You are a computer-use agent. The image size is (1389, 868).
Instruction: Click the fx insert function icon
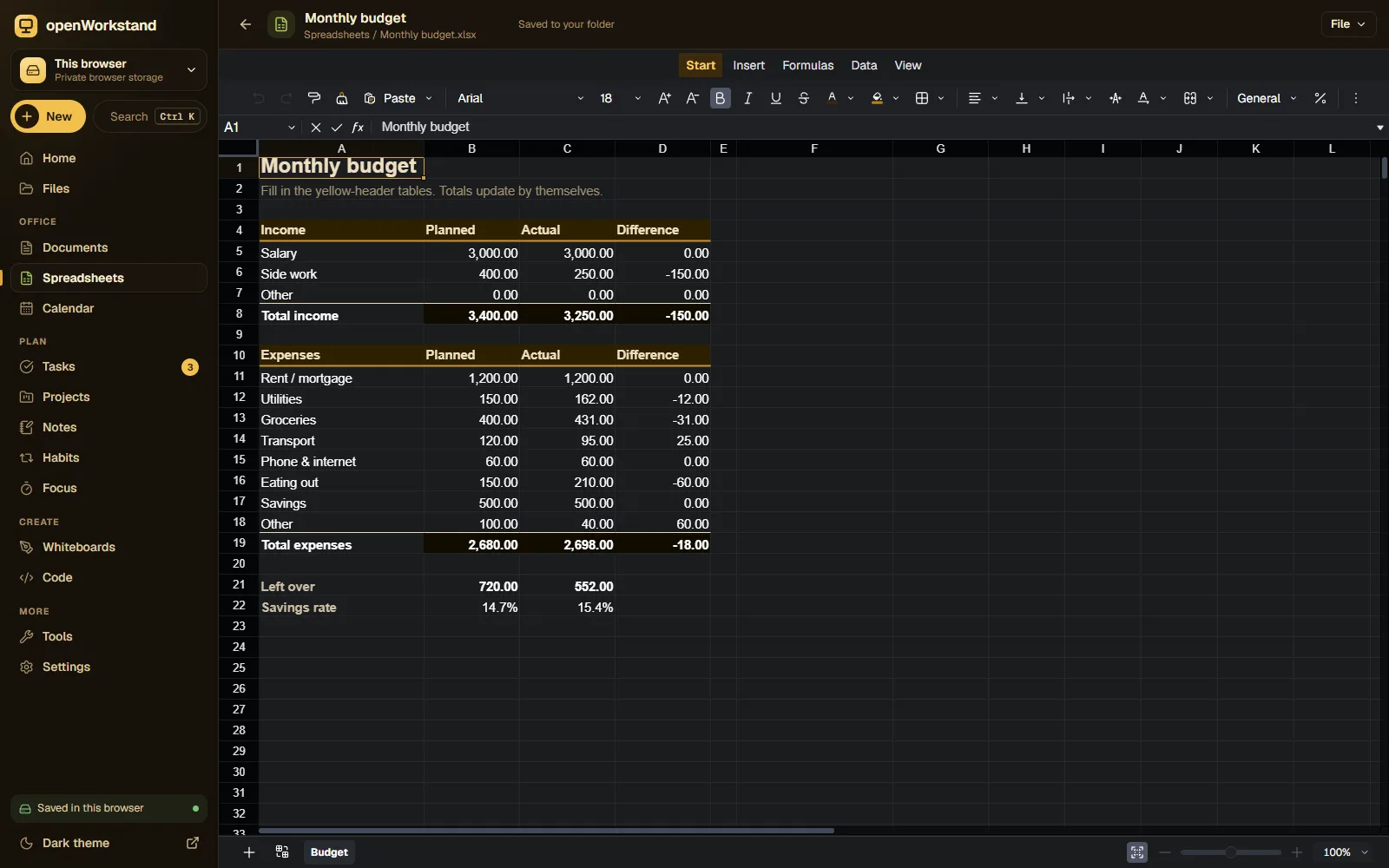coord(358,127)
